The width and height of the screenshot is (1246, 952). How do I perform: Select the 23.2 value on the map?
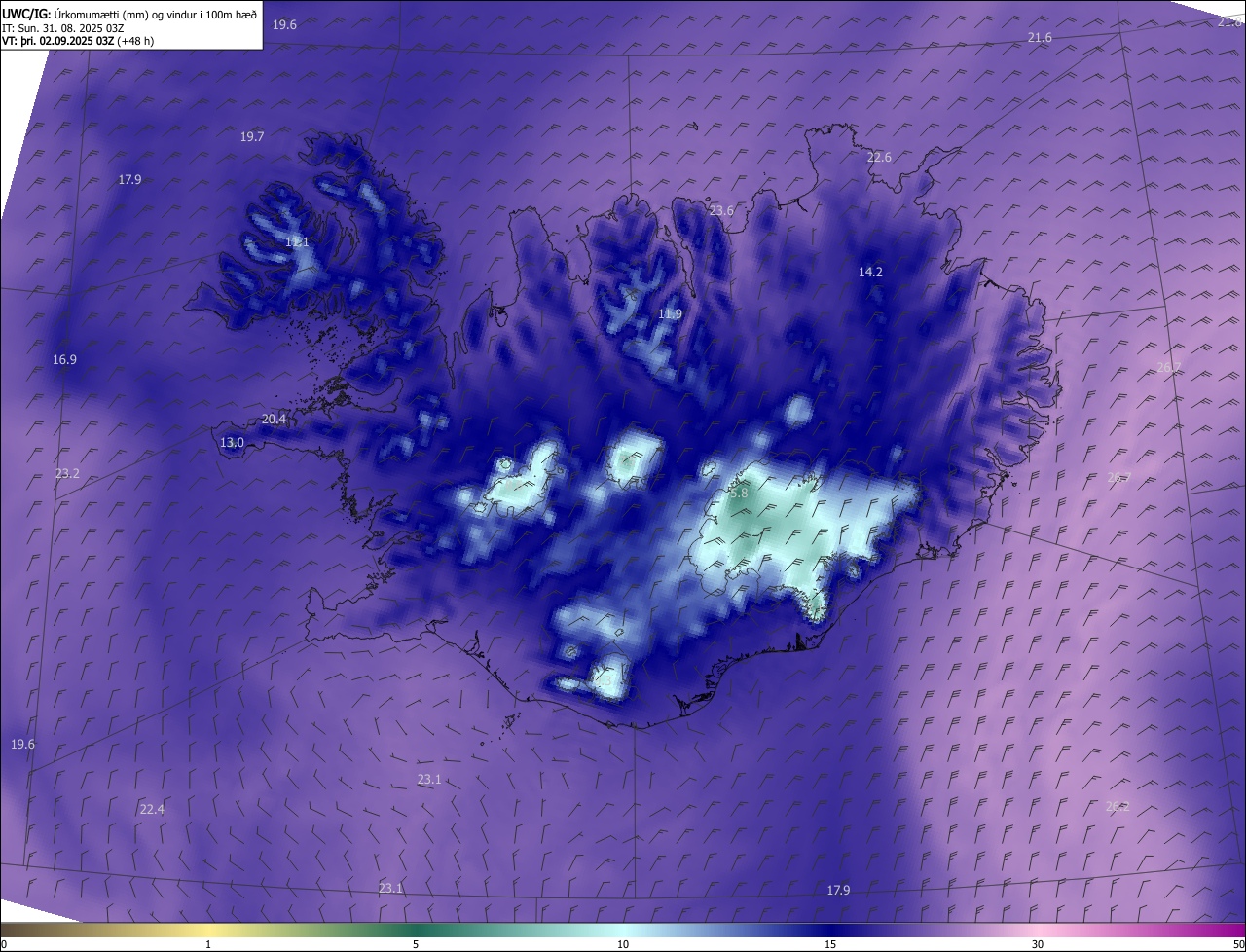[67, 474]
